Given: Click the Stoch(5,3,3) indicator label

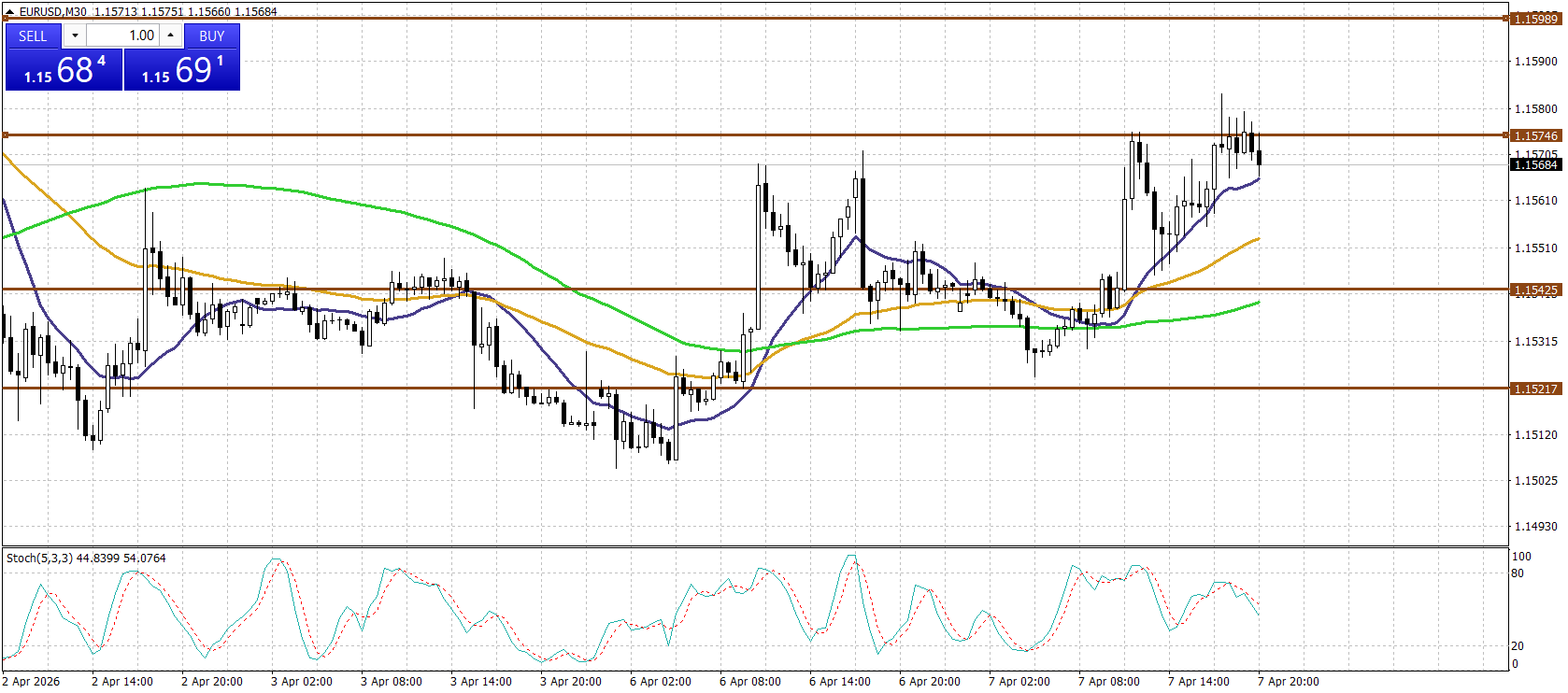Looking at the screenshot, I should [86, 558].
